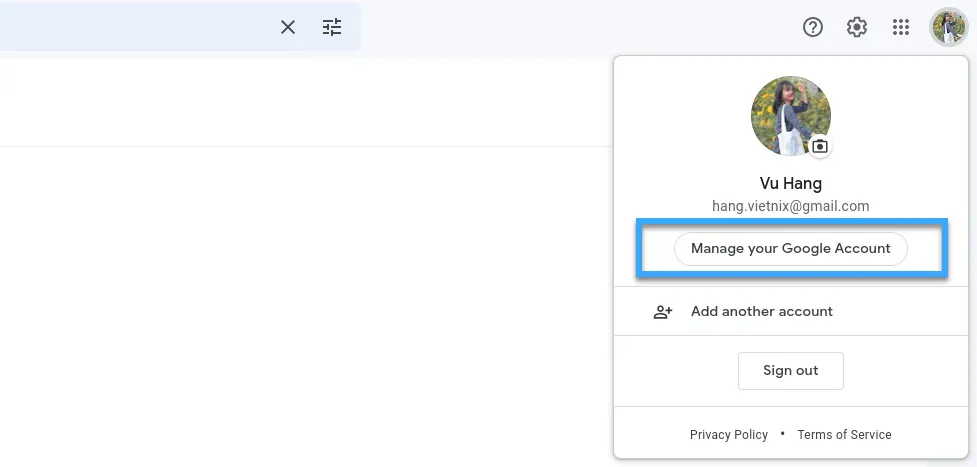Click the camera icon on profile picture
This screenshot has height=467, width=977.
pos(820,147)
